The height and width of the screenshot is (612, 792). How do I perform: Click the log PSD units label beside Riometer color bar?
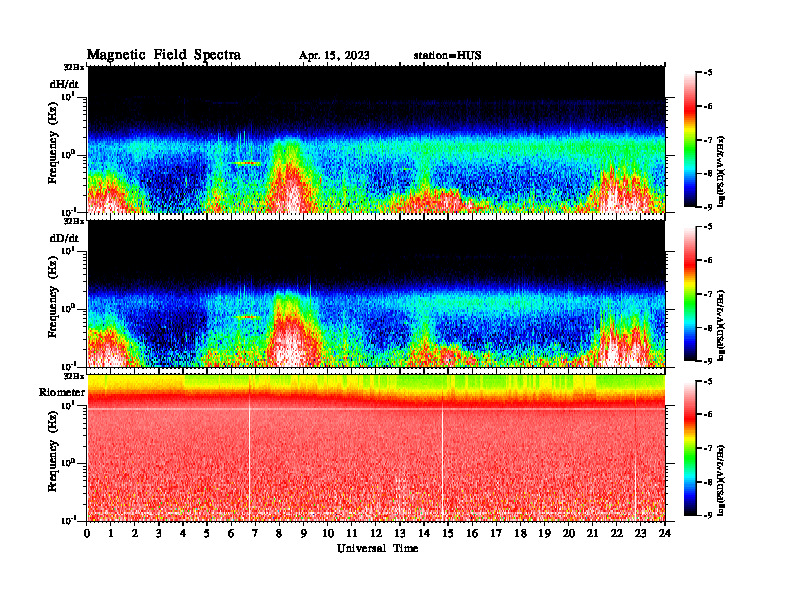tap(722, 480)
